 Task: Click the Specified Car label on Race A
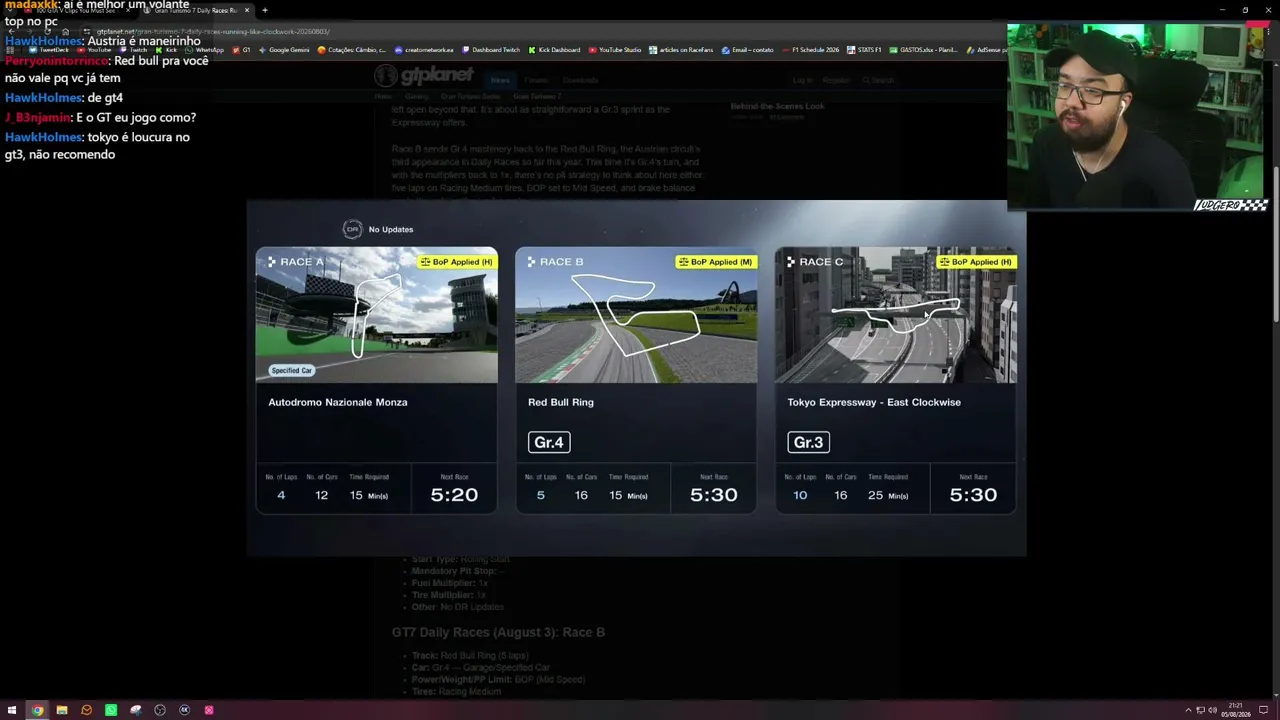292,370
